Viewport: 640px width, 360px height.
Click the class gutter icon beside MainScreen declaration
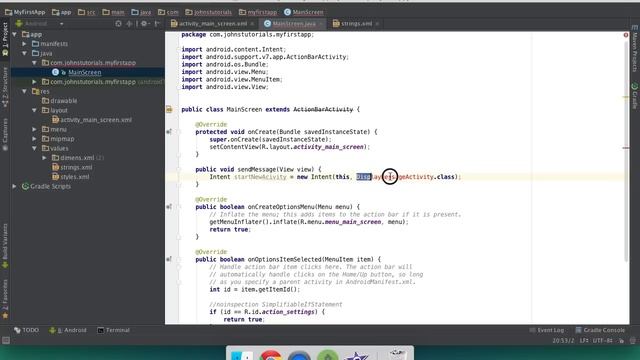(169, 109)
